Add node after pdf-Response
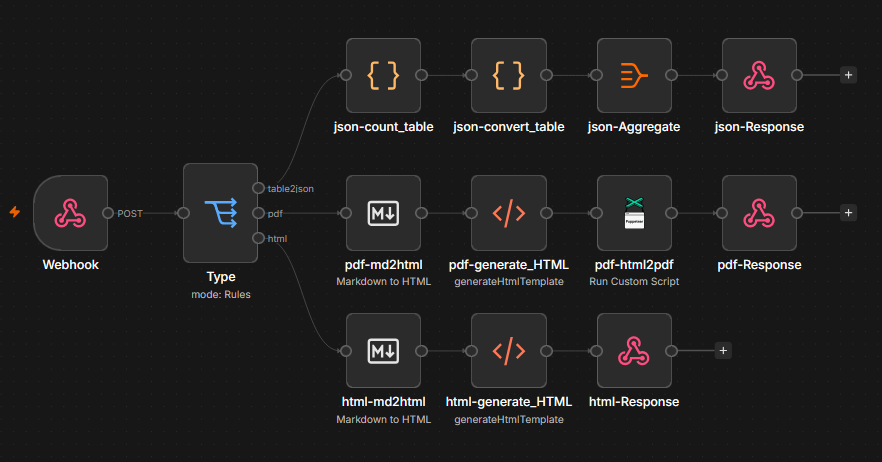 [848, 213]
